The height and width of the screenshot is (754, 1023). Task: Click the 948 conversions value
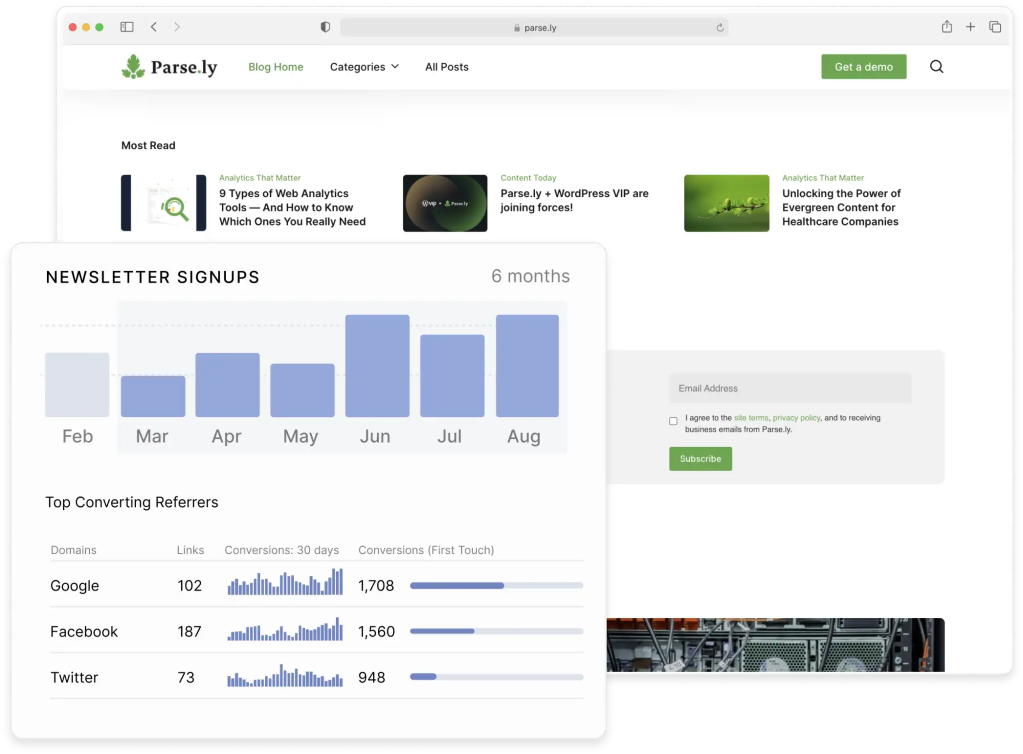[x=371, y=677]
